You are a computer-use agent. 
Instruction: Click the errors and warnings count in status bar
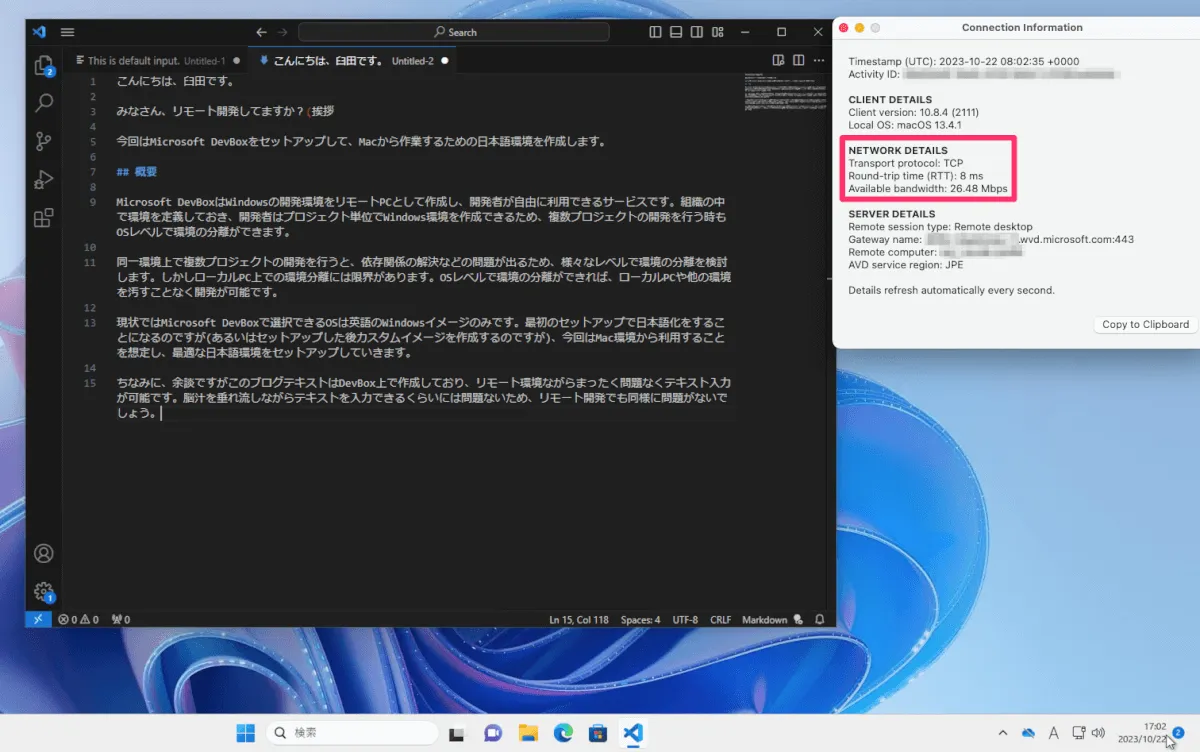click(78, 620)
